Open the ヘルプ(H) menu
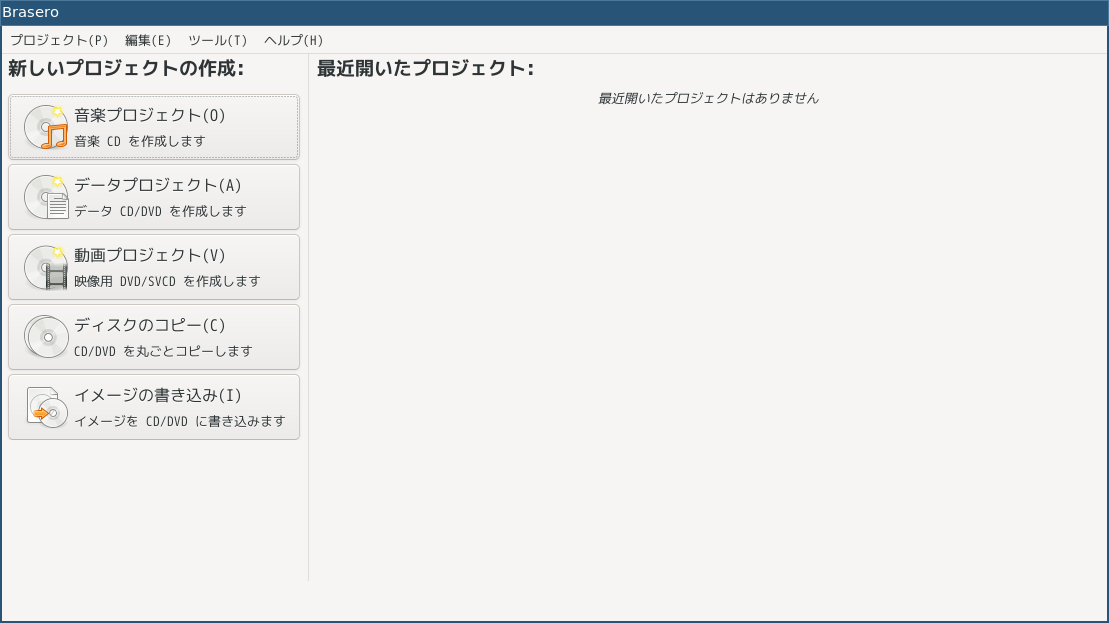The width and height of the screenshot is (1109, 623). [294, 40]
